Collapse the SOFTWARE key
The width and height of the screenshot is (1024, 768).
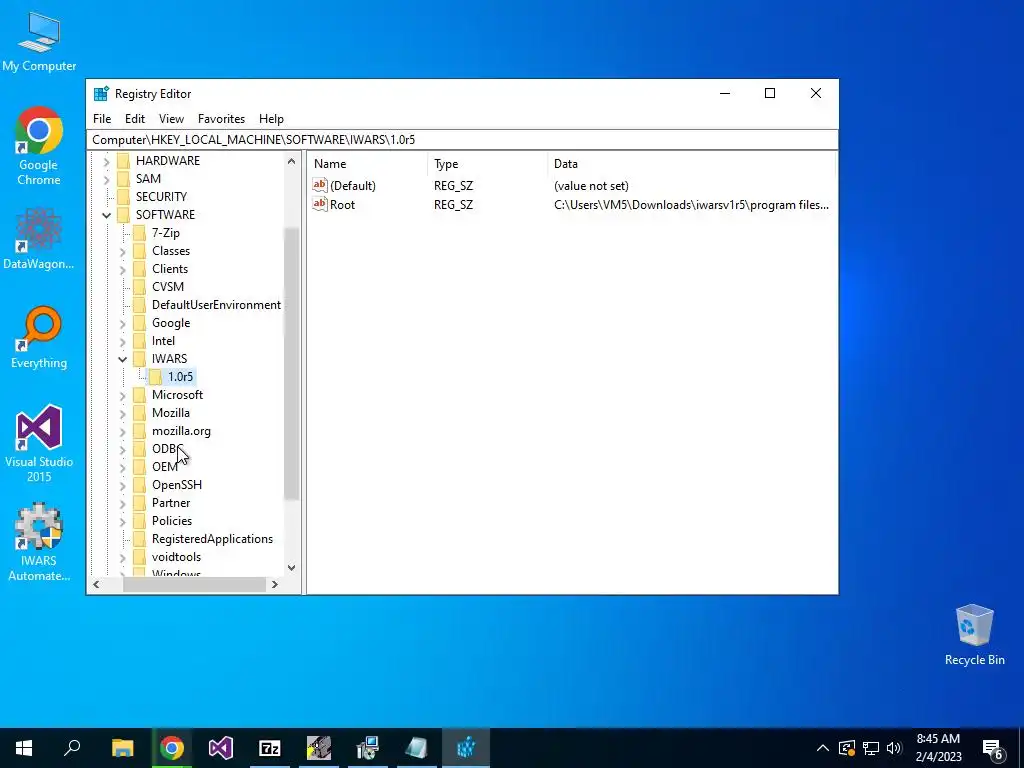(x=106, y=215)
